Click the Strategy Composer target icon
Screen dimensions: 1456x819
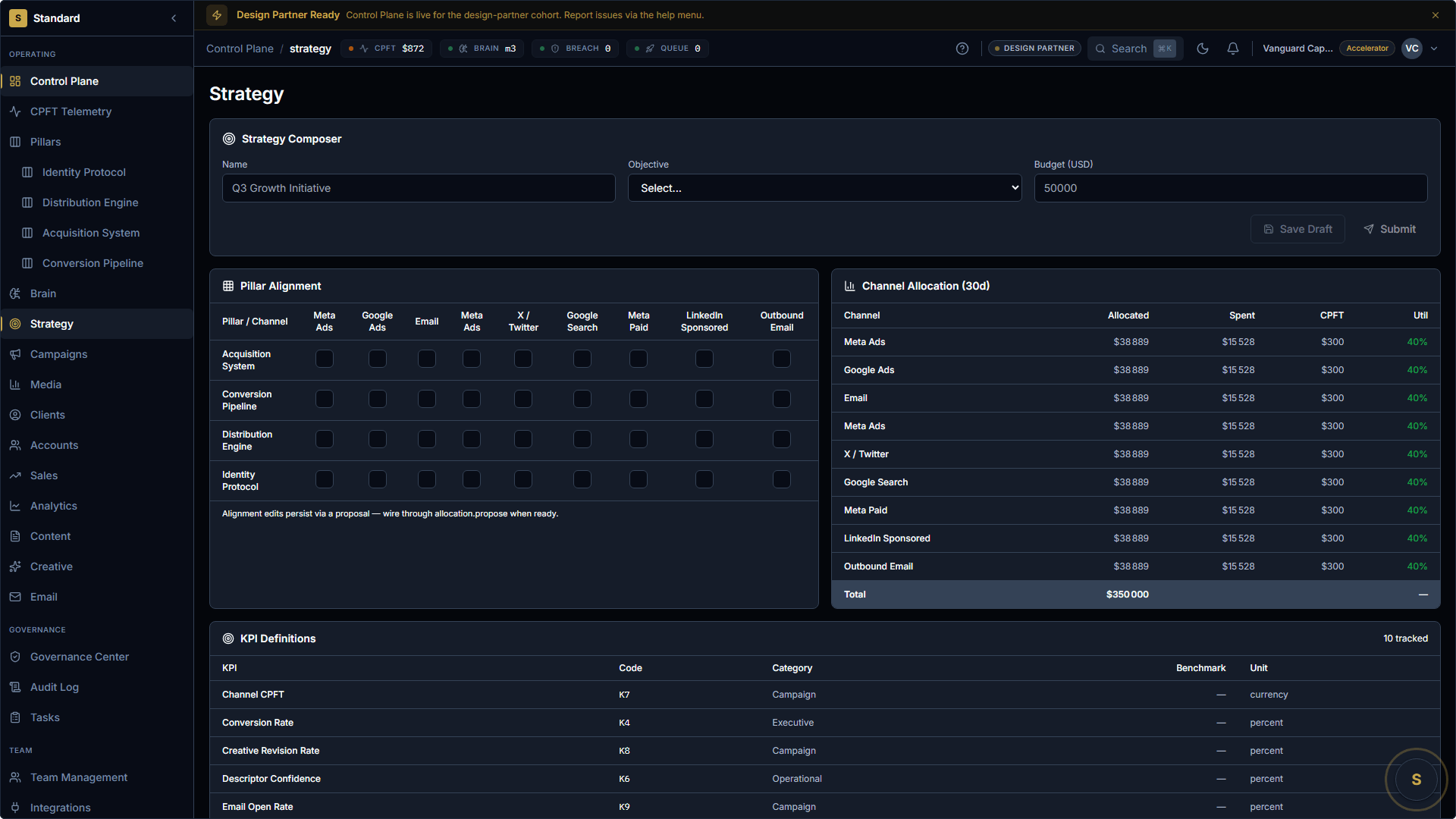pyautogui.click(x=228, y=139)
